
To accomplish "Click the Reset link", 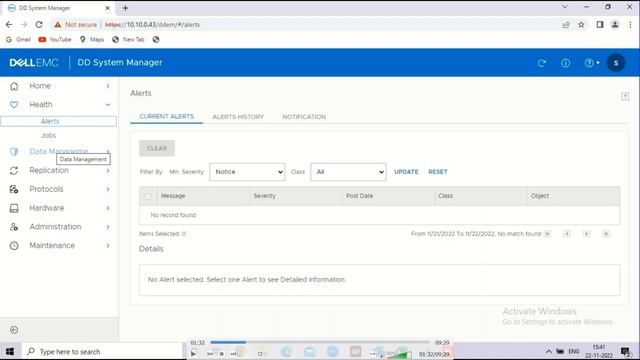I will tap(438, 172).
